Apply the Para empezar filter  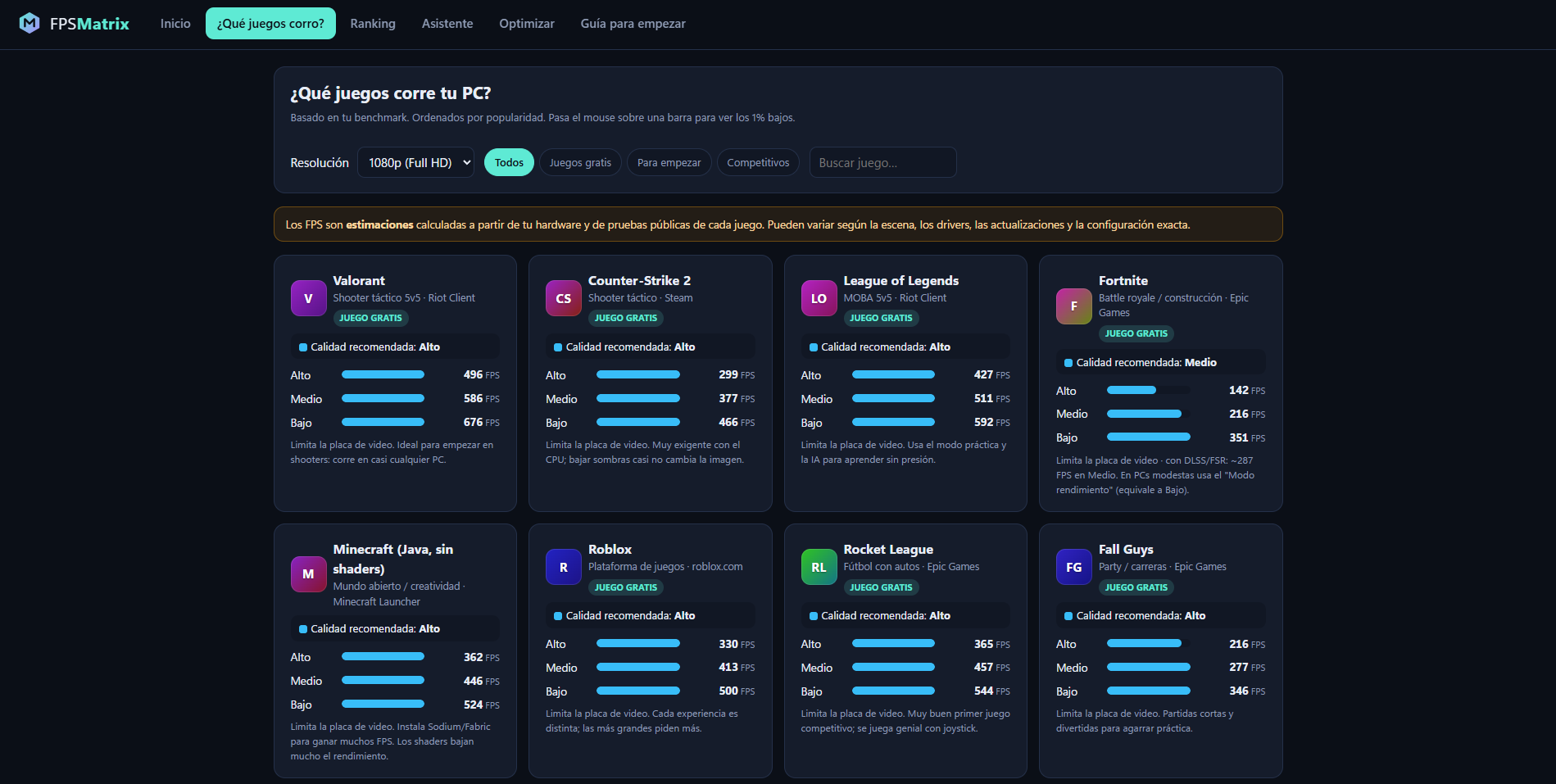point(669,162)
